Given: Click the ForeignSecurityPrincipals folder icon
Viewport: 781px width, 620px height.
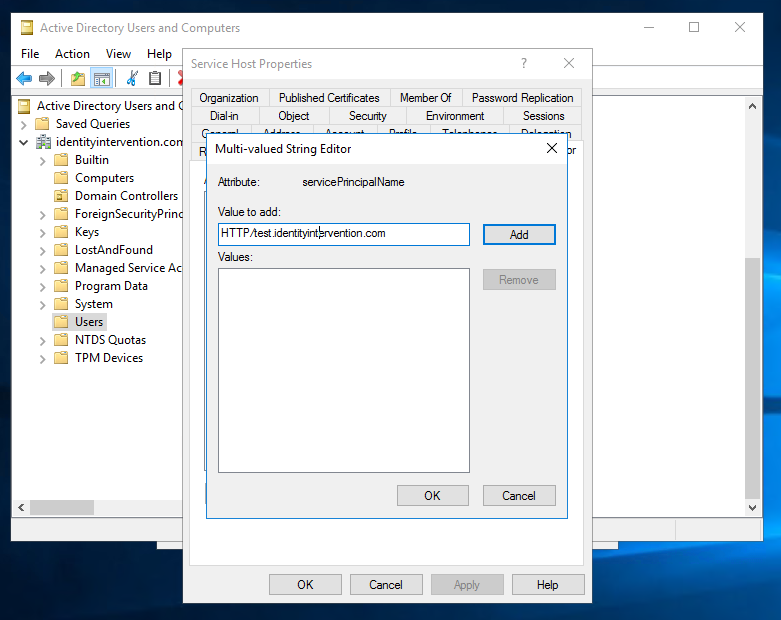Looking at the screenshot, I should click(61, 214).
